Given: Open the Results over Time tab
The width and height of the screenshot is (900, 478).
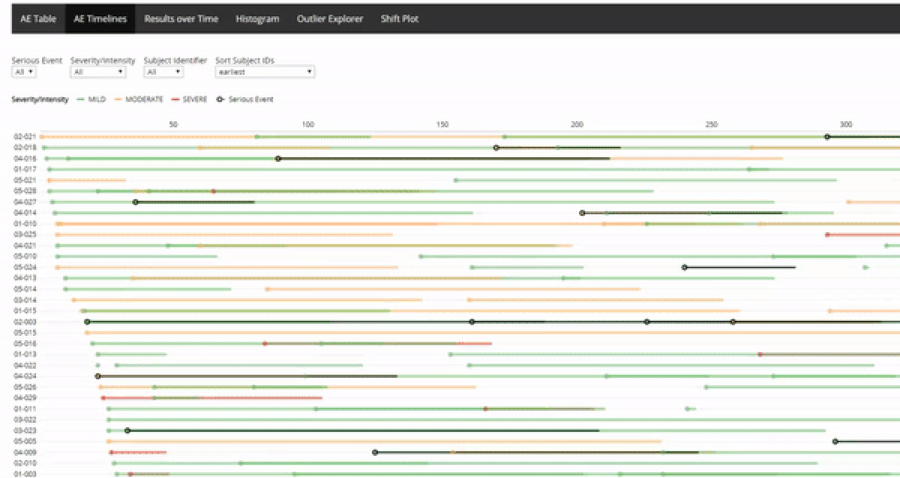Looking at the screenshot, I should click(x=181, y=19).
